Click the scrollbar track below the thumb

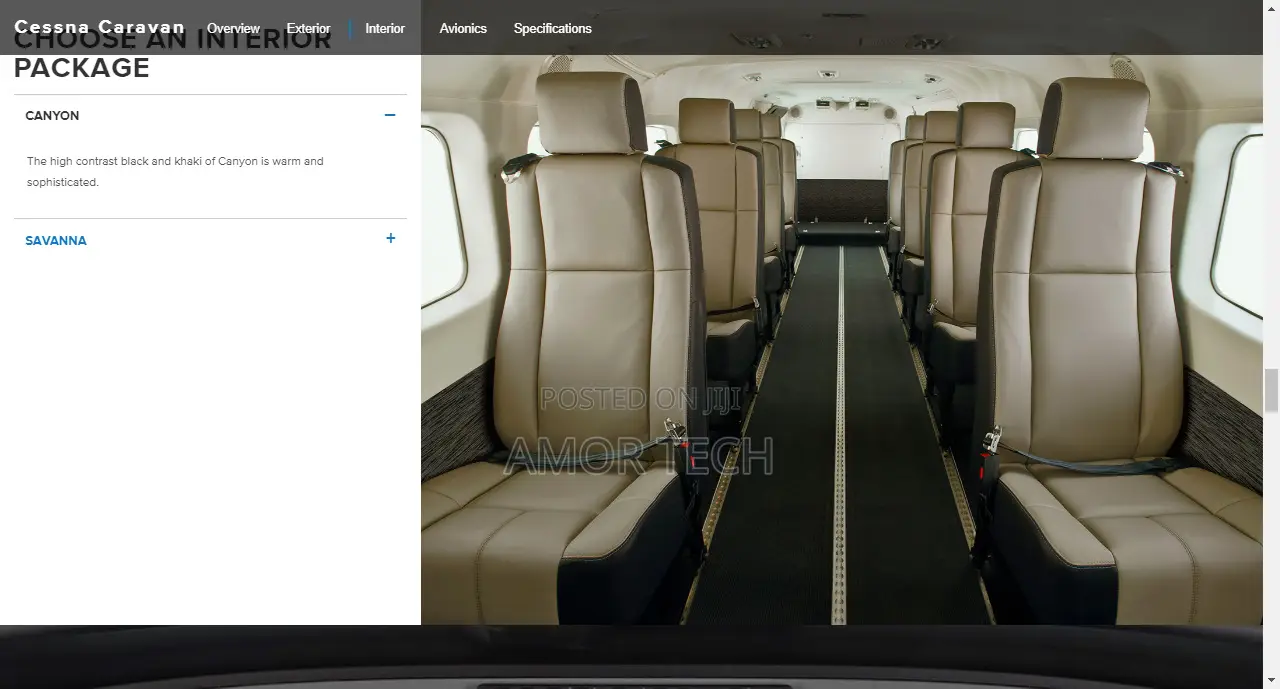1272,542
